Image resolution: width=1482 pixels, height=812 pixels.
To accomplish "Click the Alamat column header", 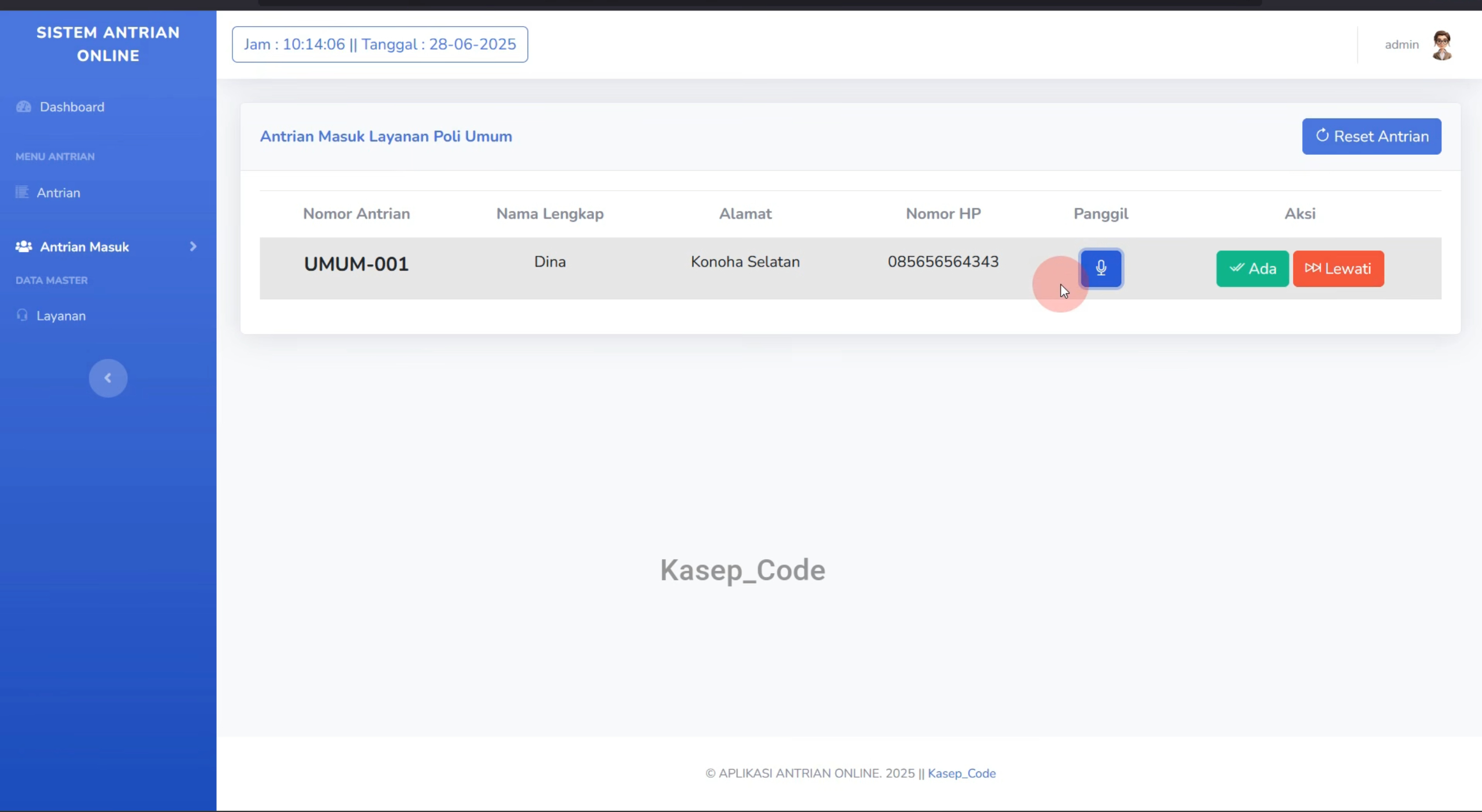I will 745,214.
